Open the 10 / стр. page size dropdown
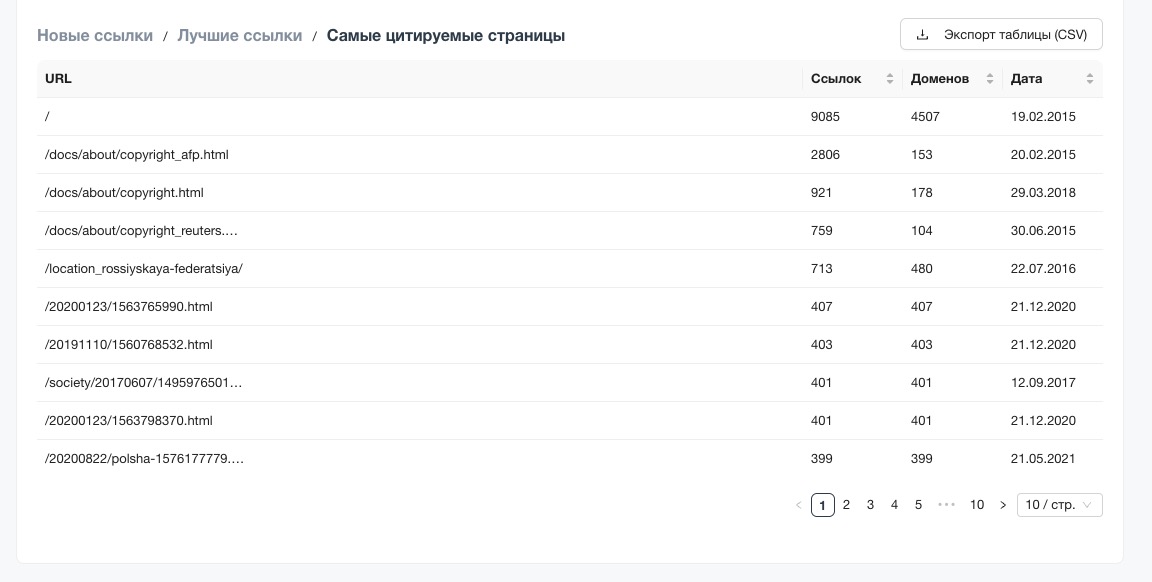 (1059, 505)
